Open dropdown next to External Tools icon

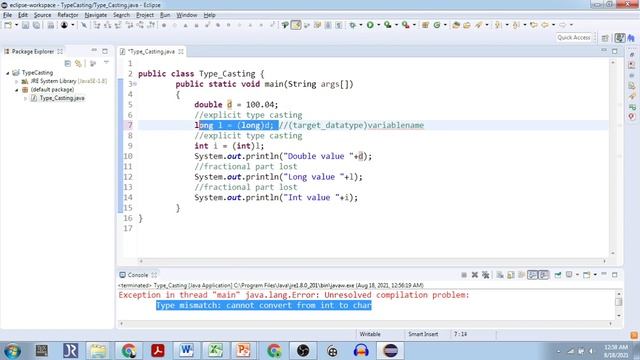coord(414,25)
